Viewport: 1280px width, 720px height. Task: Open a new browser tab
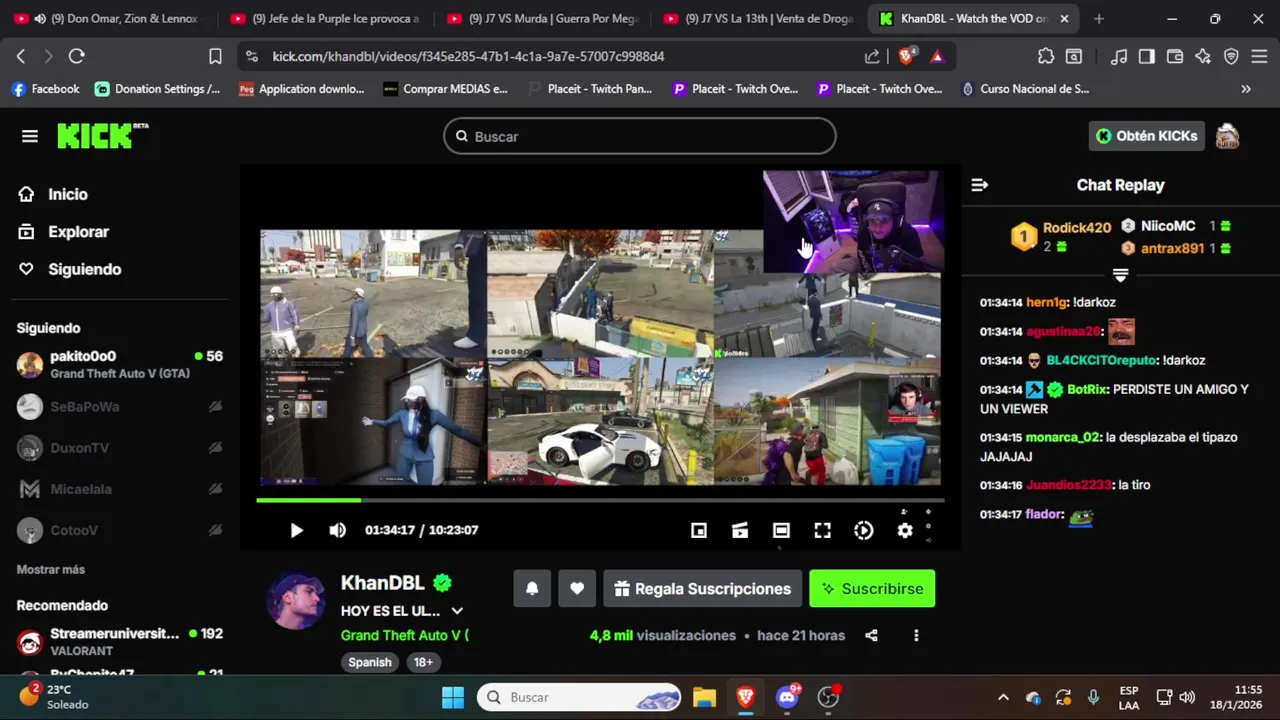(1099, 19)
